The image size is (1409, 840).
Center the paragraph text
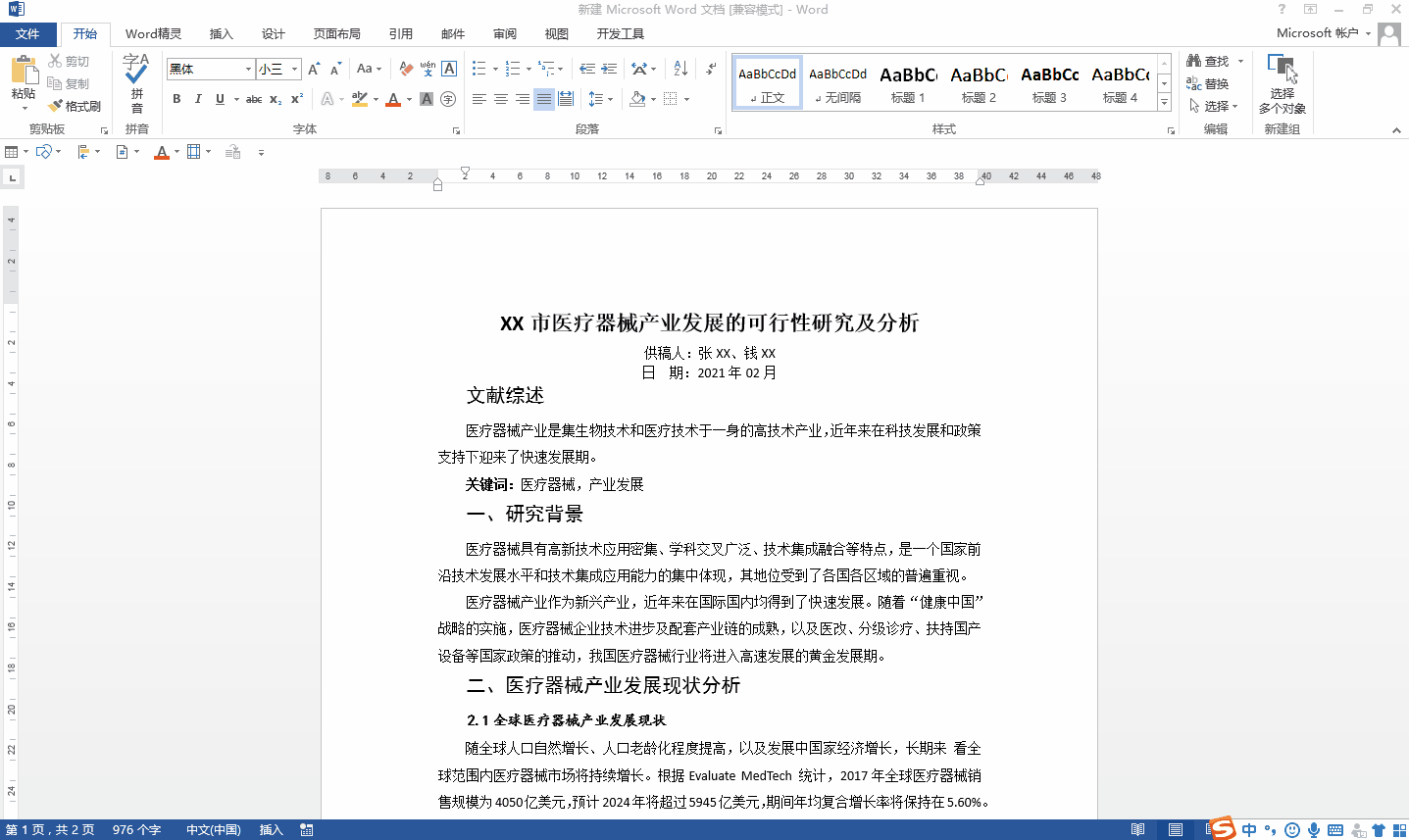[x=501, y=99]
